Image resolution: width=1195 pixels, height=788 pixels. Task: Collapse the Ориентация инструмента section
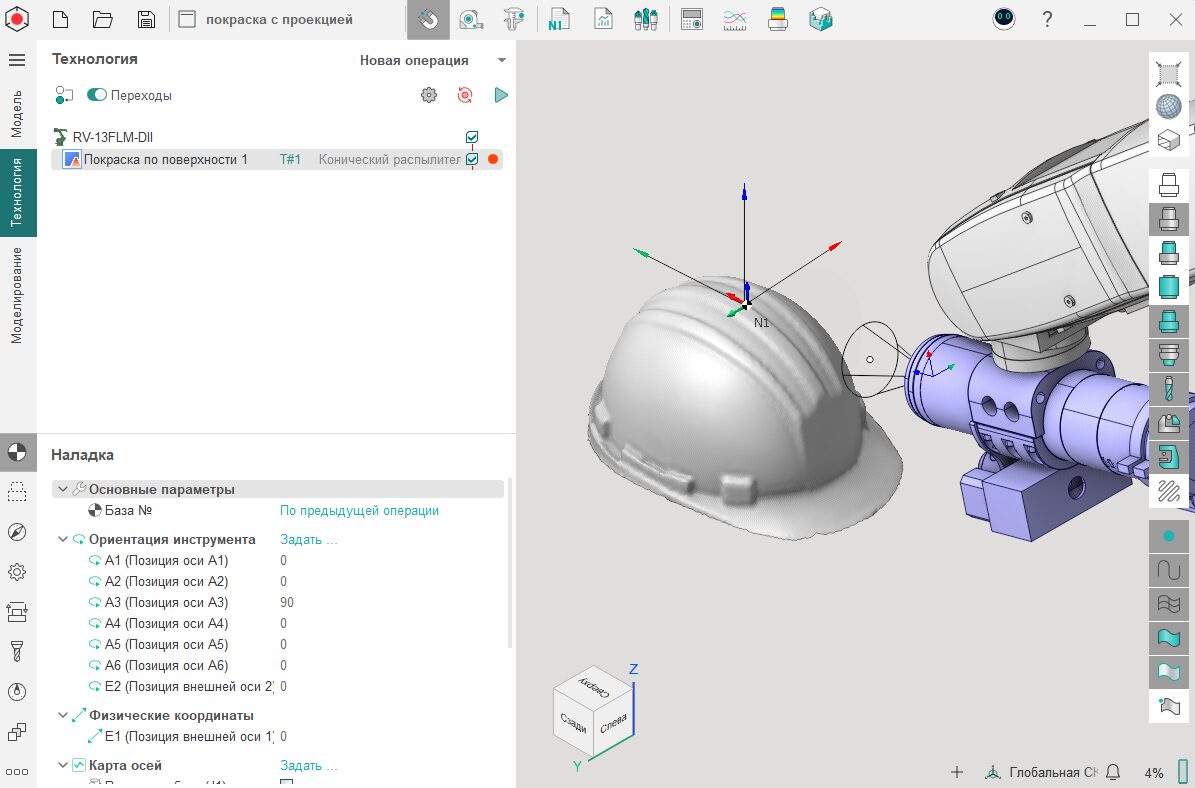(x=63, y=539)
